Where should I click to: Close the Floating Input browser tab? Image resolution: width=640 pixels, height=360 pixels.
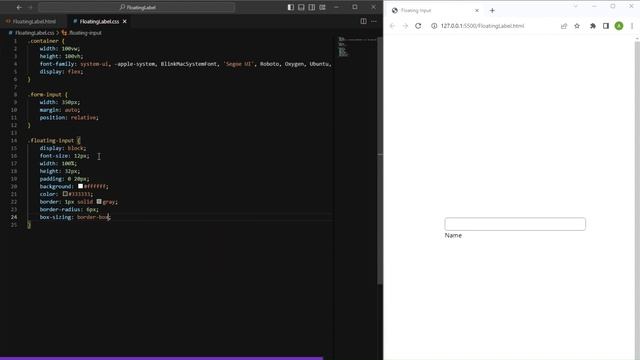tap(476, 11)
